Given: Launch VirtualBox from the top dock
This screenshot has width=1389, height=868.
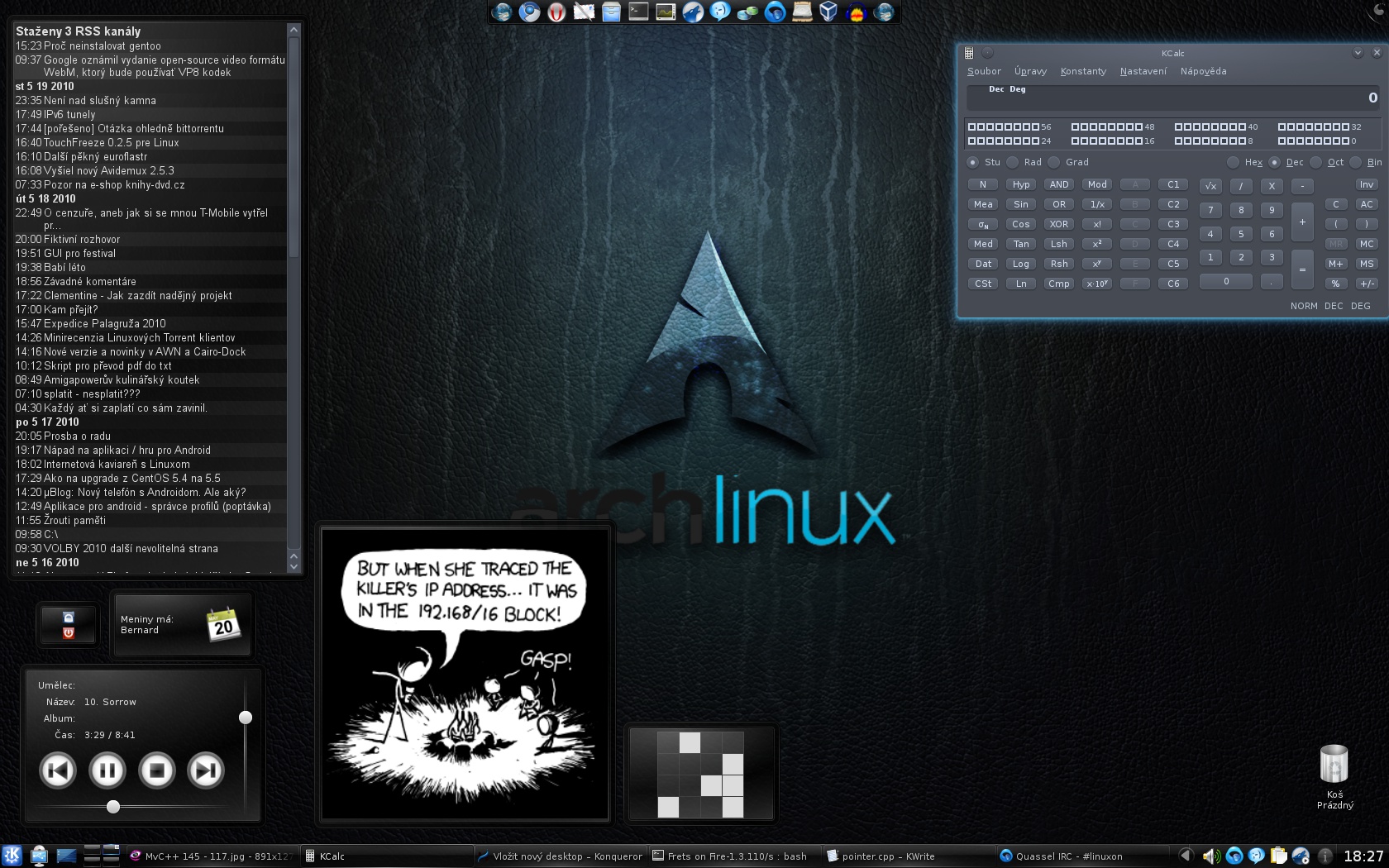Looking at the screenshot, I should pyautogui.click(x=828, y=12).
